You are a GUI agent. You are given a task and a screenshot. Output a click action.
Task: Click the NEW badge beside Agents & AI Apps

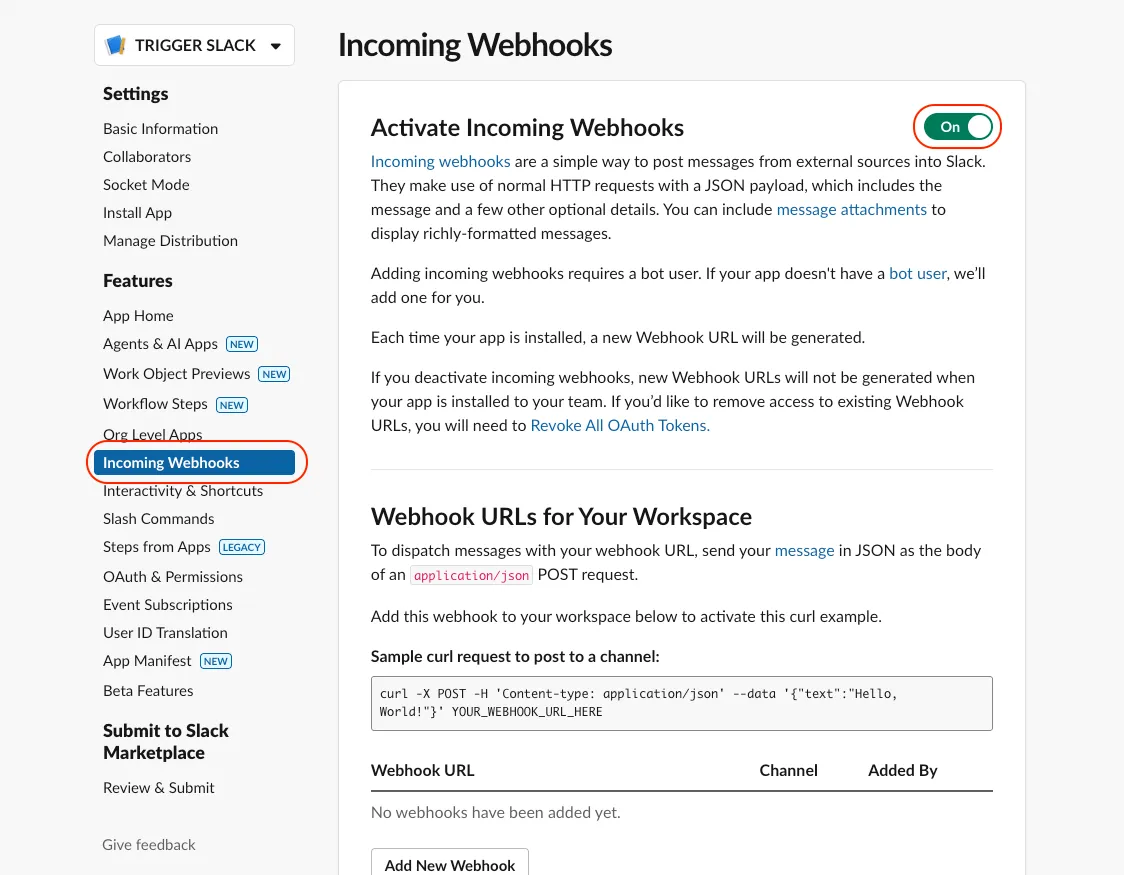pos(242,344)
